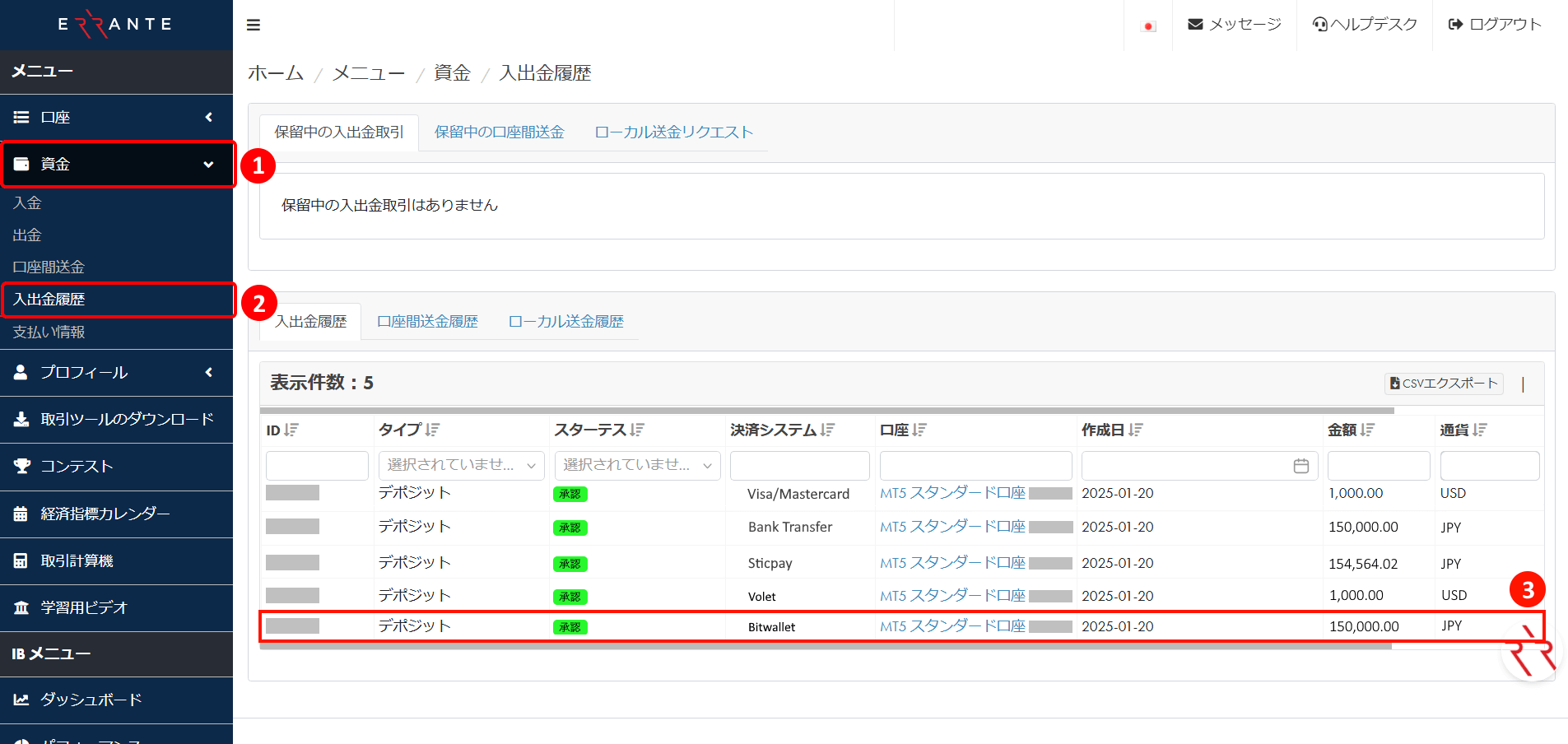The height and width of the screenshot is (744, 1568).
Task: Click the 学習用ビデオ learning videos icon
Action: (x=22, y=607)
